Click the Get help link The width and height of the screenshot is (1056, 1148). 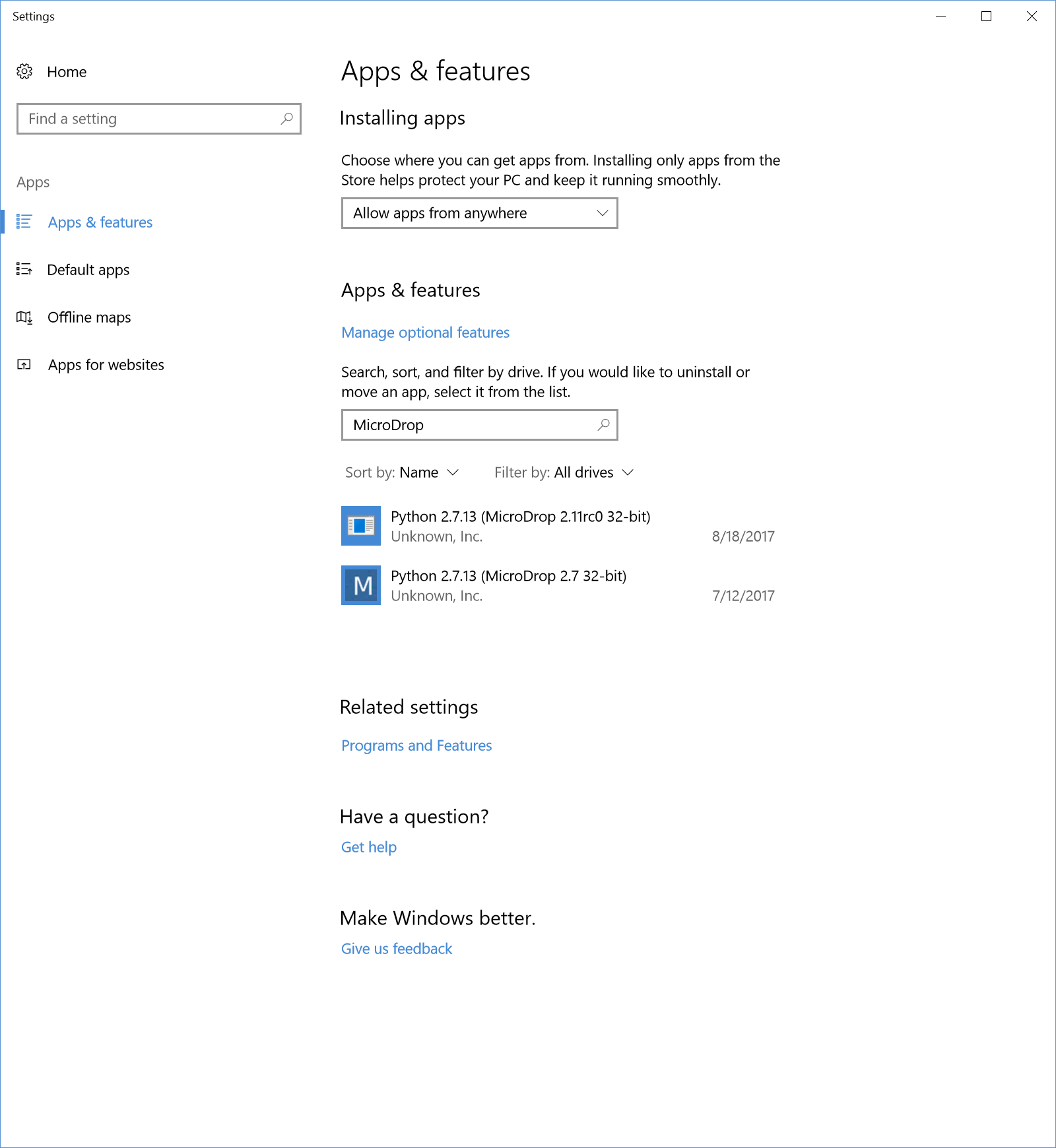point(369,847)
